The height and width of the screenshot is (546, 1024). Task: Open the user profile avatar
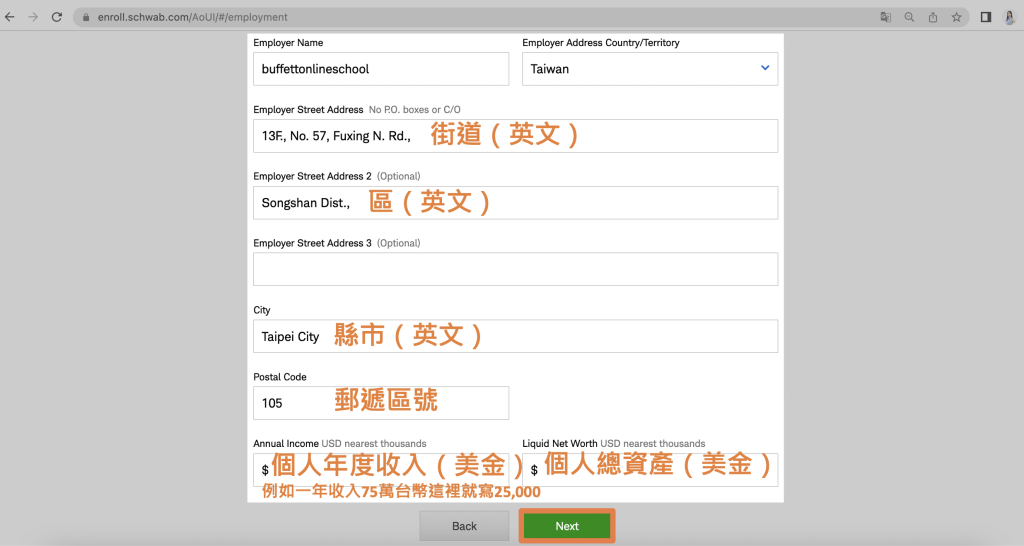pyautogui.click(x=1010, y=17)
